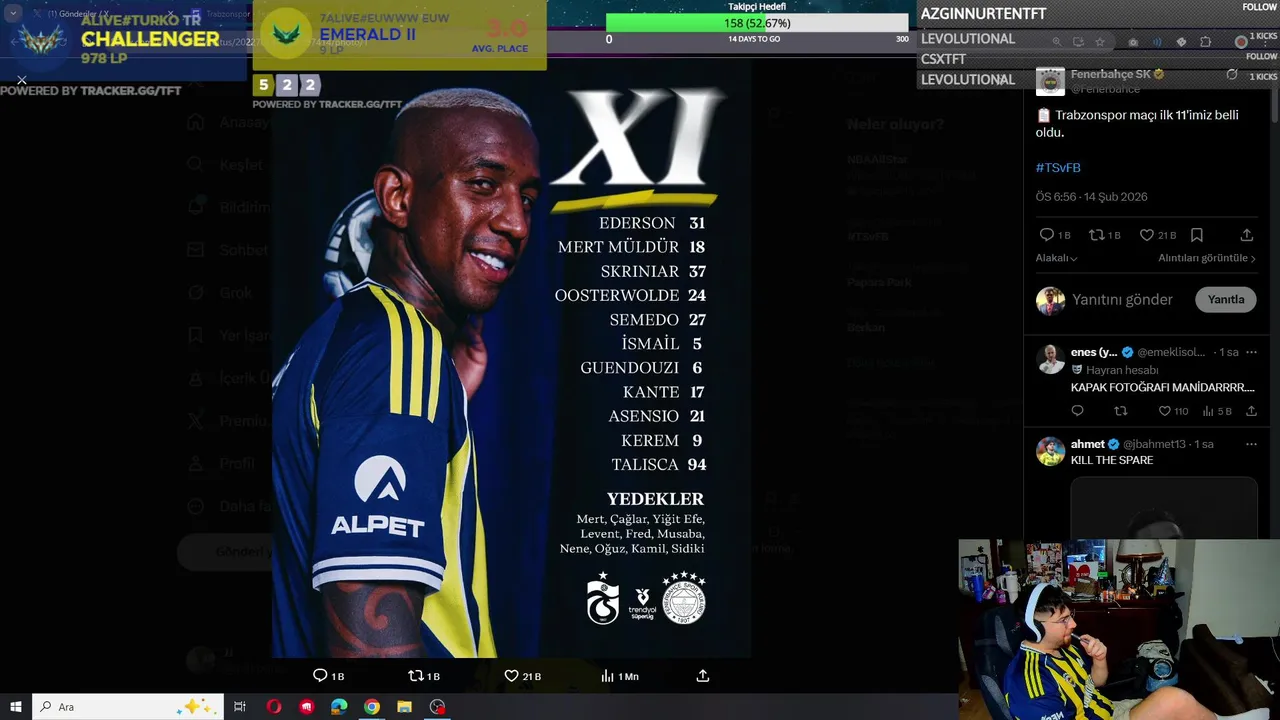Open the @emeklisol... handle

pyautogui.click(x=1173, y=352)
